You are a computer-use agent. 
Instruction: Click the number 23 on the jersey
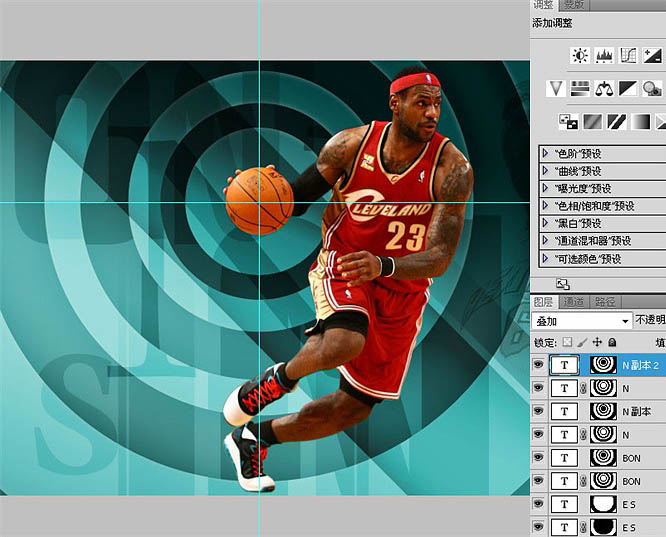pyautogui.click(x=406, y=236)
